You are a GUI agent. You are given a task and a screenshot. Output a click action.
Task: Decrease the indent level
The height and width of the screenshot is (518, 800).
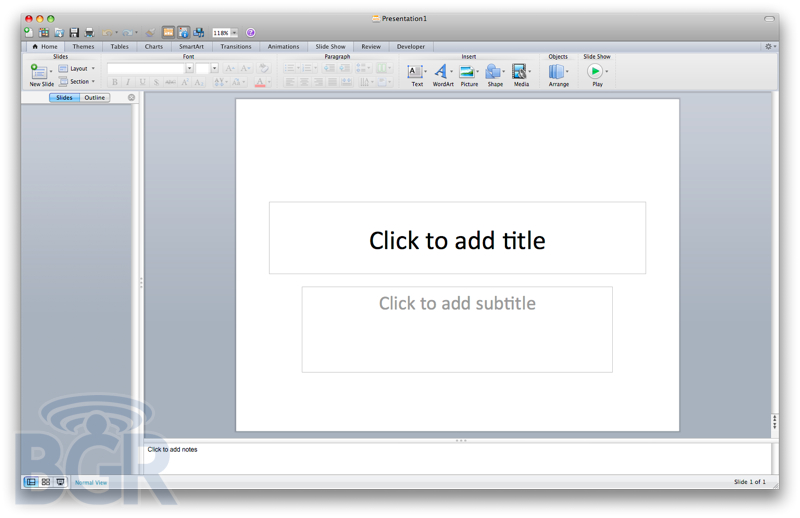[x=329, y=68]
